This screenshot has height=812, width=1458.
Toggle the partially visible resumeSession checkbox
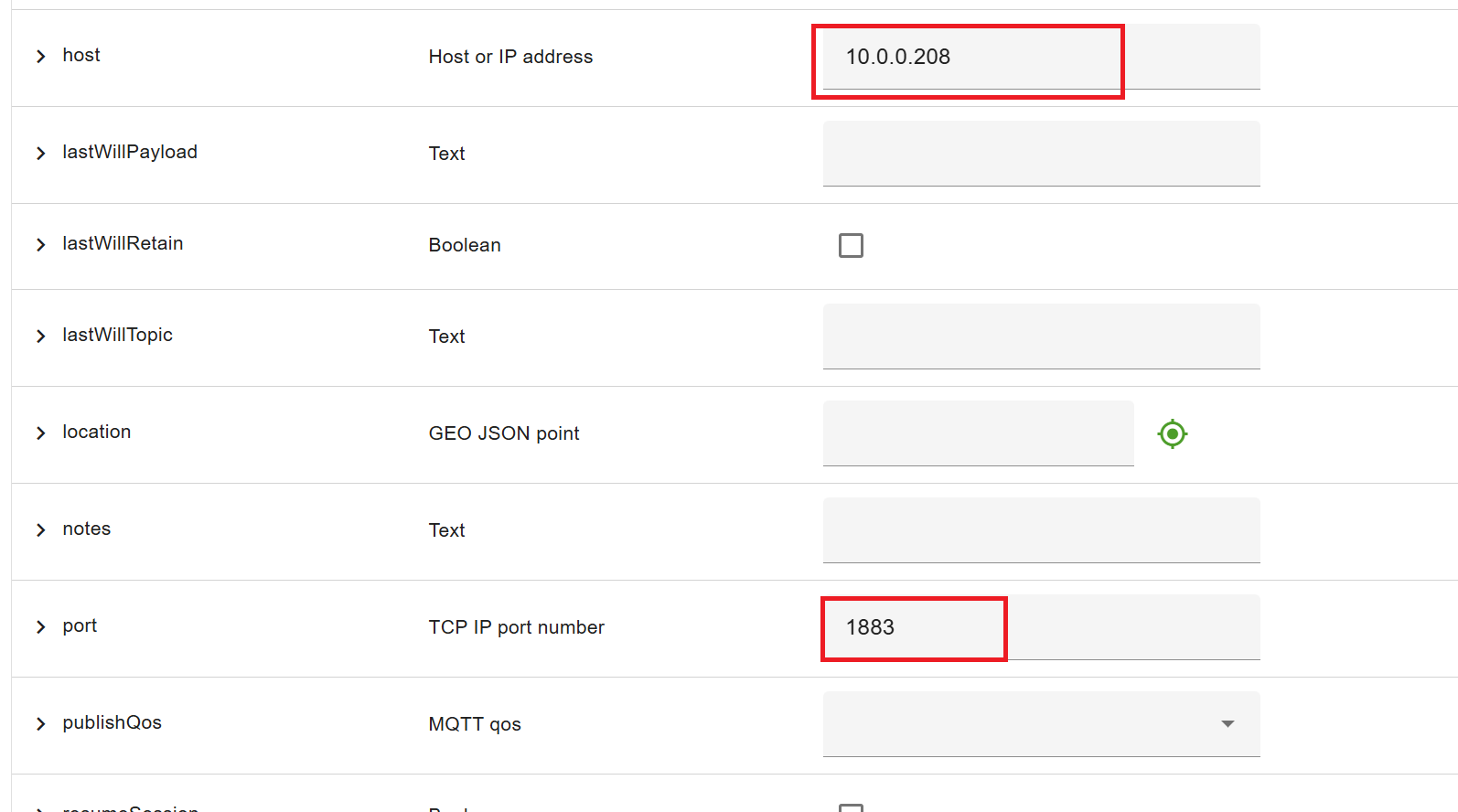[x=851, y=807]
